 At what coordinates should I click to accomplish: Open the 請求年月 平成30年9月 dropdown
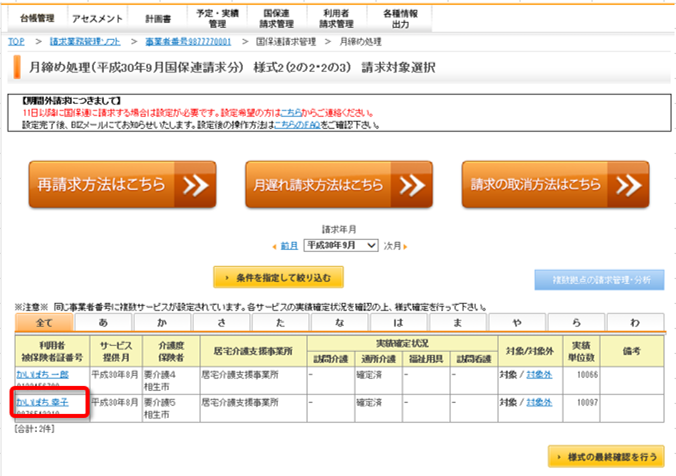(x=341, y=245)
